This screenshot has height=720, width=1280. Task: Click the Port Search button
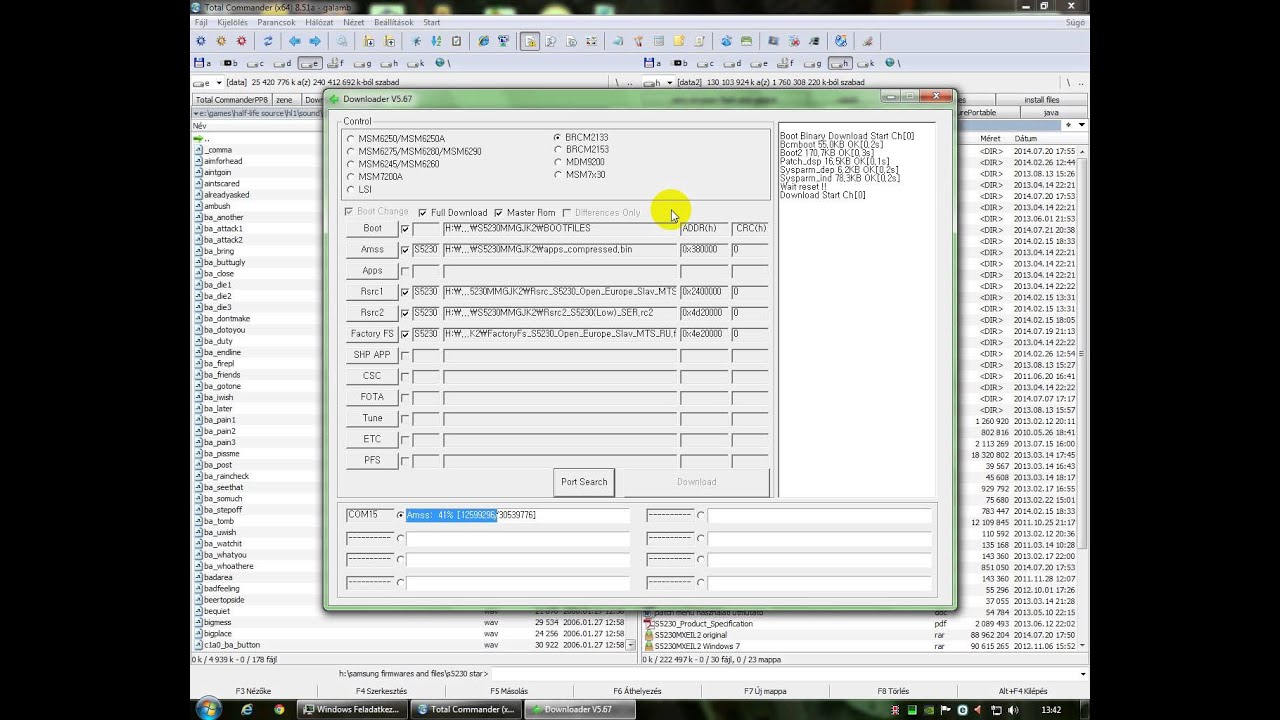[x=584, y=482]
